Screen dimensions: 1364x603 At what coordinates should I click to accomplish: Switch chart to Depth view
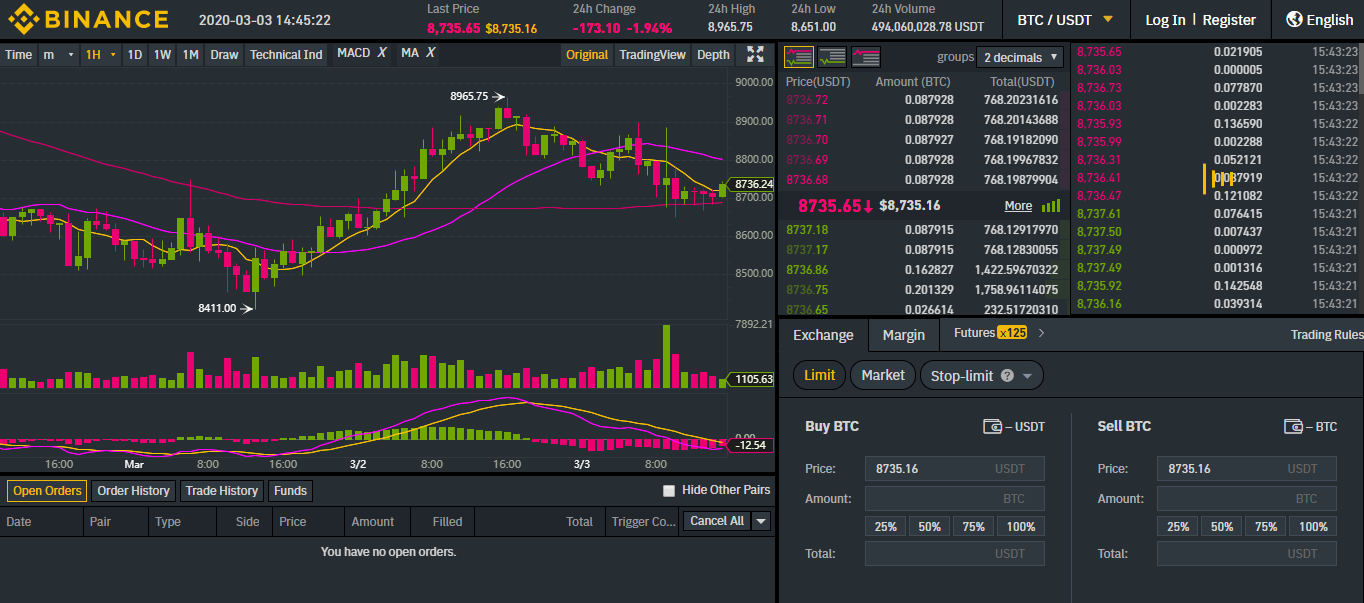tap(713, 55)
